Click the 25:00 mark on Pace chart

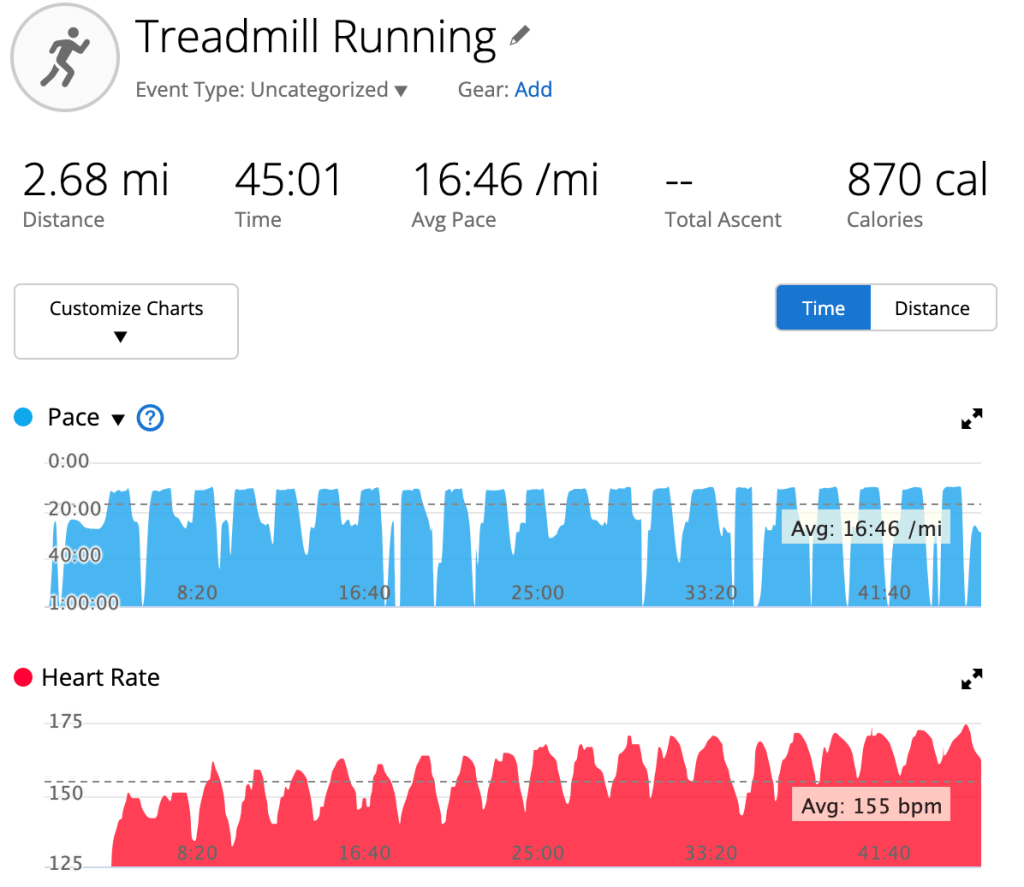(538, 593)
